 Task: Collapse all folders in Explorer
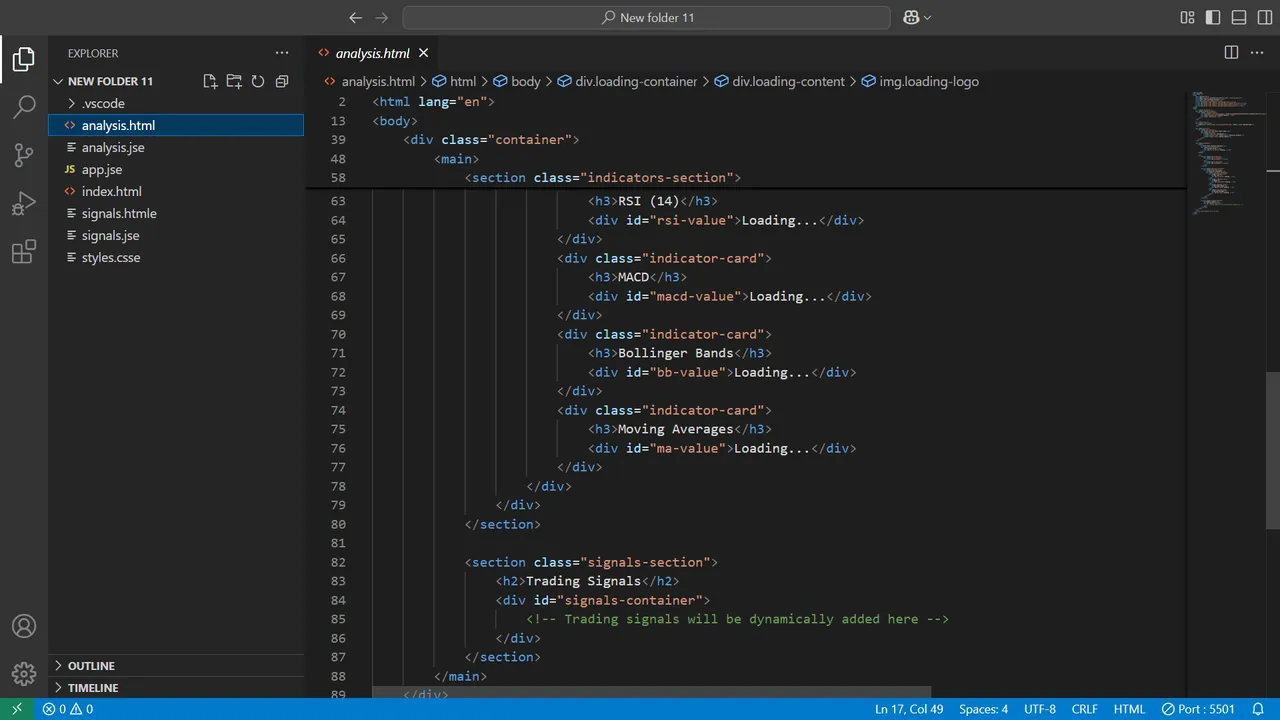click(x=282, y=81)
